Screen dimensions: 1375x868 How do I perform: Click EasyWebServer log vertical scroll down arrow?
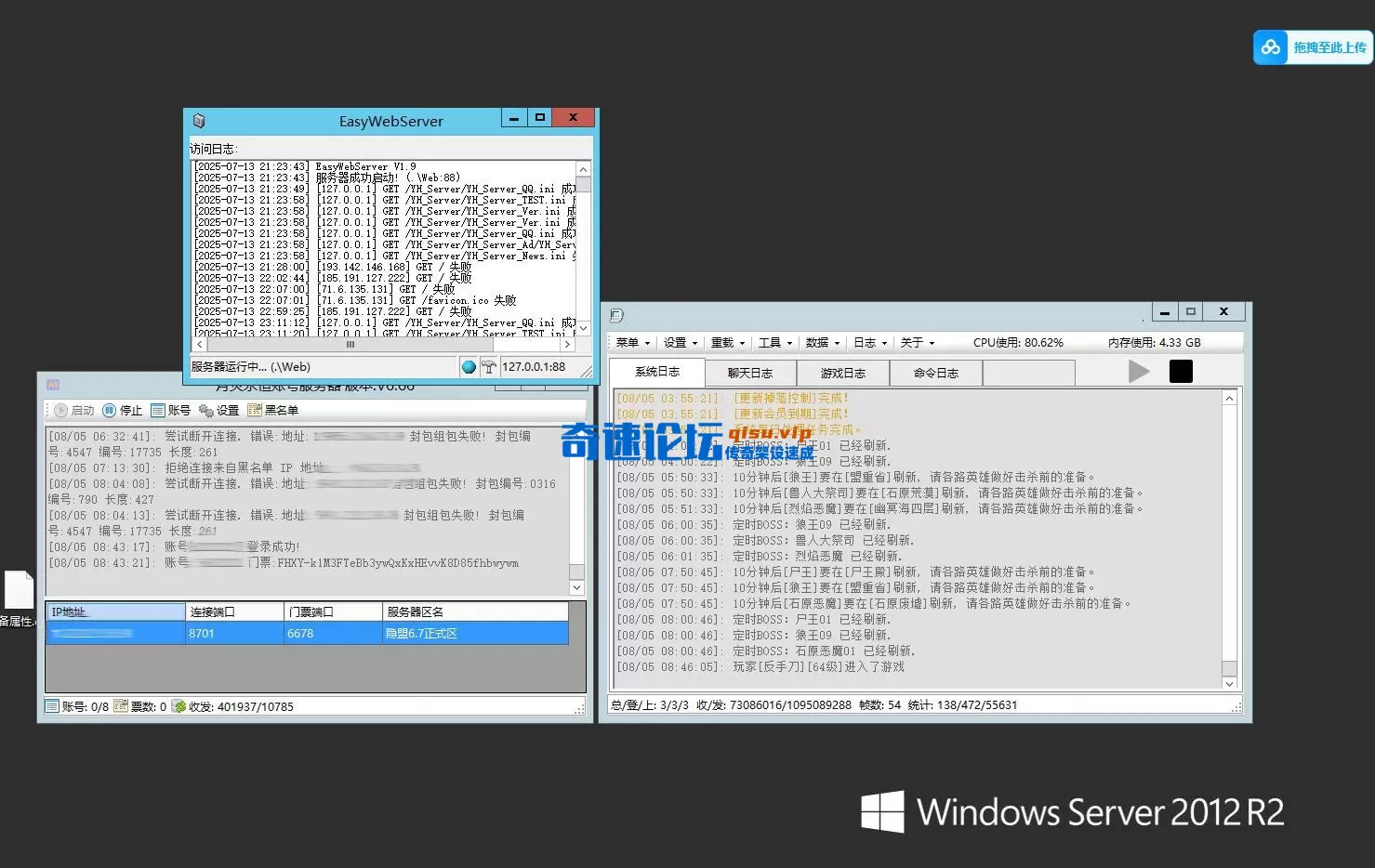pyautogui.click(x=584, y=328)
